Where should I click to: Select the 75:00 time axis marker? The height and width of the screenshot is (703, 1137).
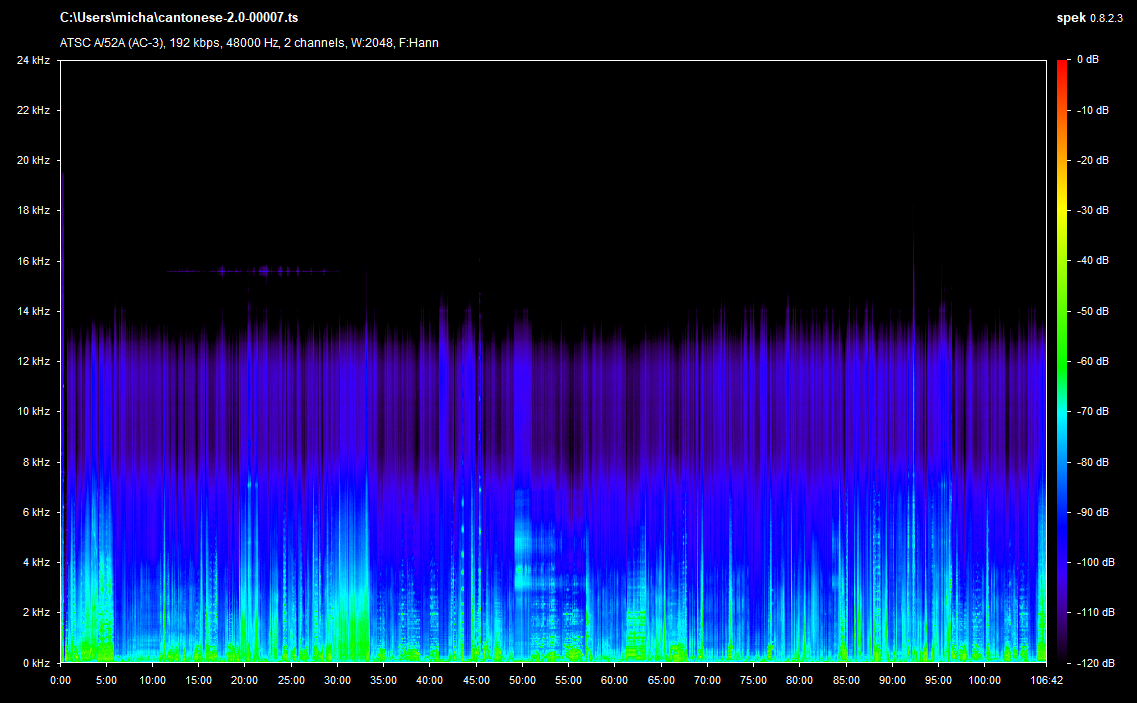coord(753,681)
